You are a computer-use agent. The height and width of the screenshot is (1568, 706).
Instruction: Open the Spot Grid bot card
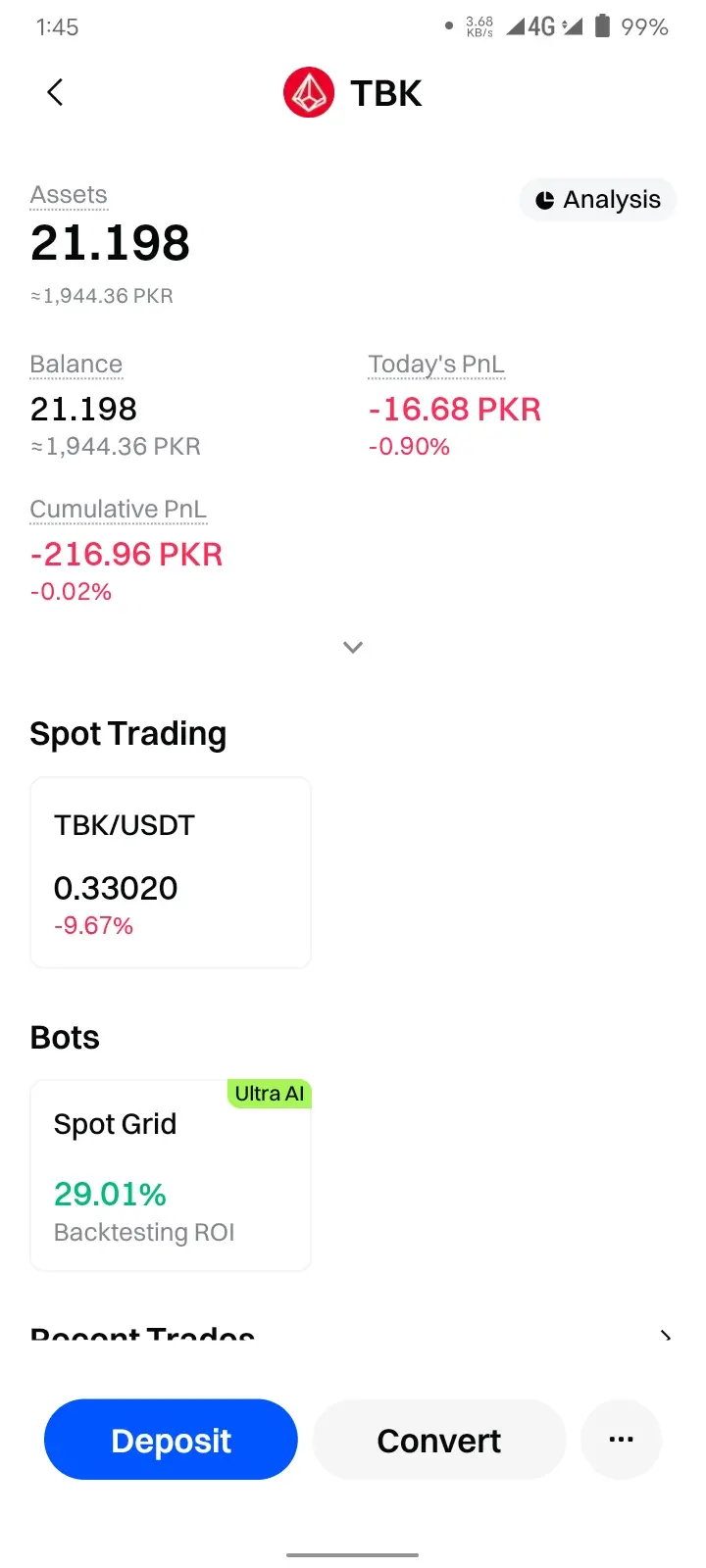[171, 1175]
